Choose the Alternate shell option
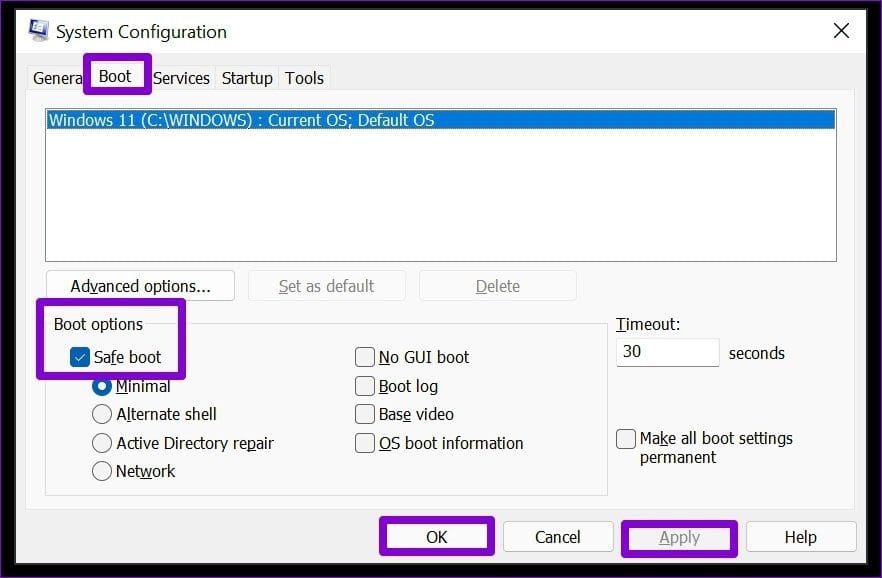Image resolution: width=882 pixels, height=578 pixels. click(102, 414)
